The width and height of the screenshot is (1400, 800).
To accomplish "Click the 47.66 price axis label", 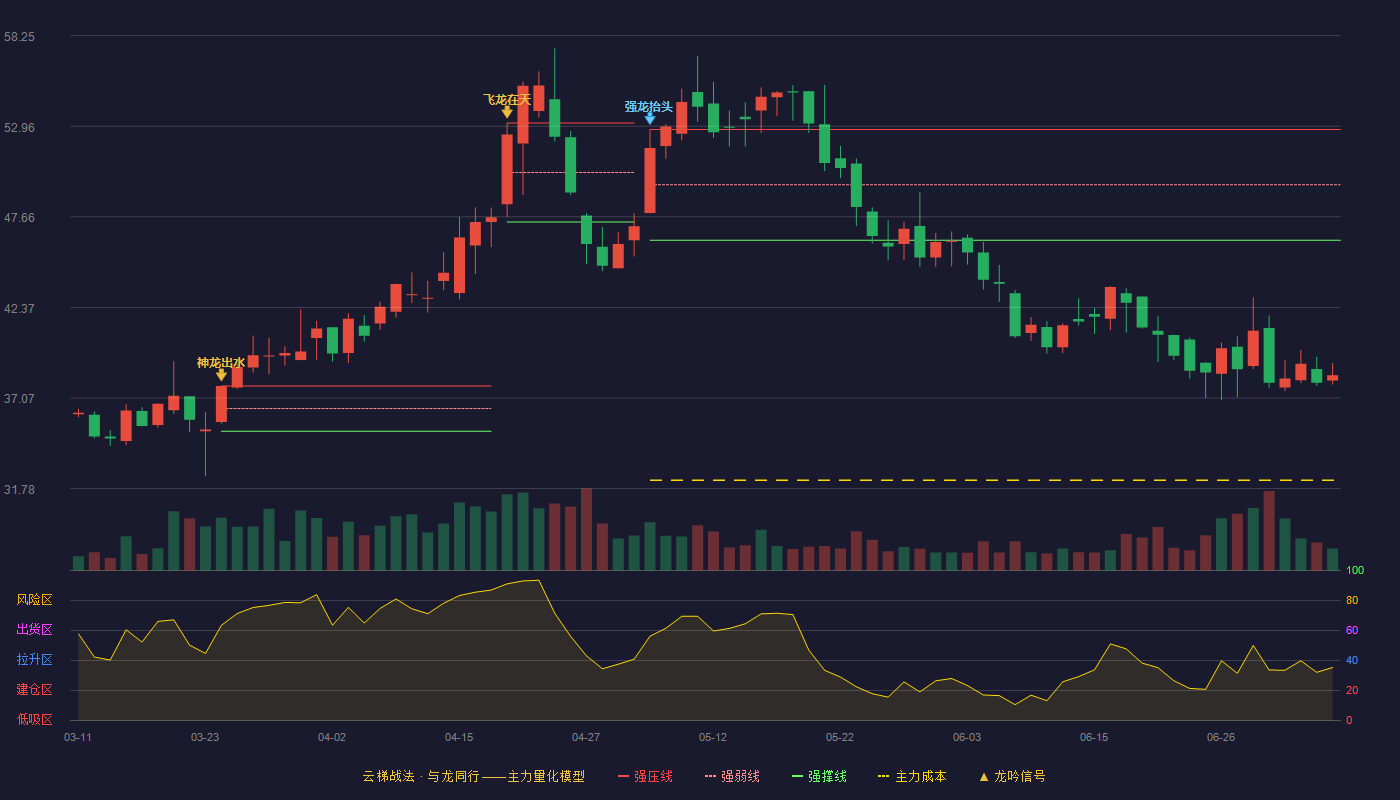I will [x=19, y=217].
